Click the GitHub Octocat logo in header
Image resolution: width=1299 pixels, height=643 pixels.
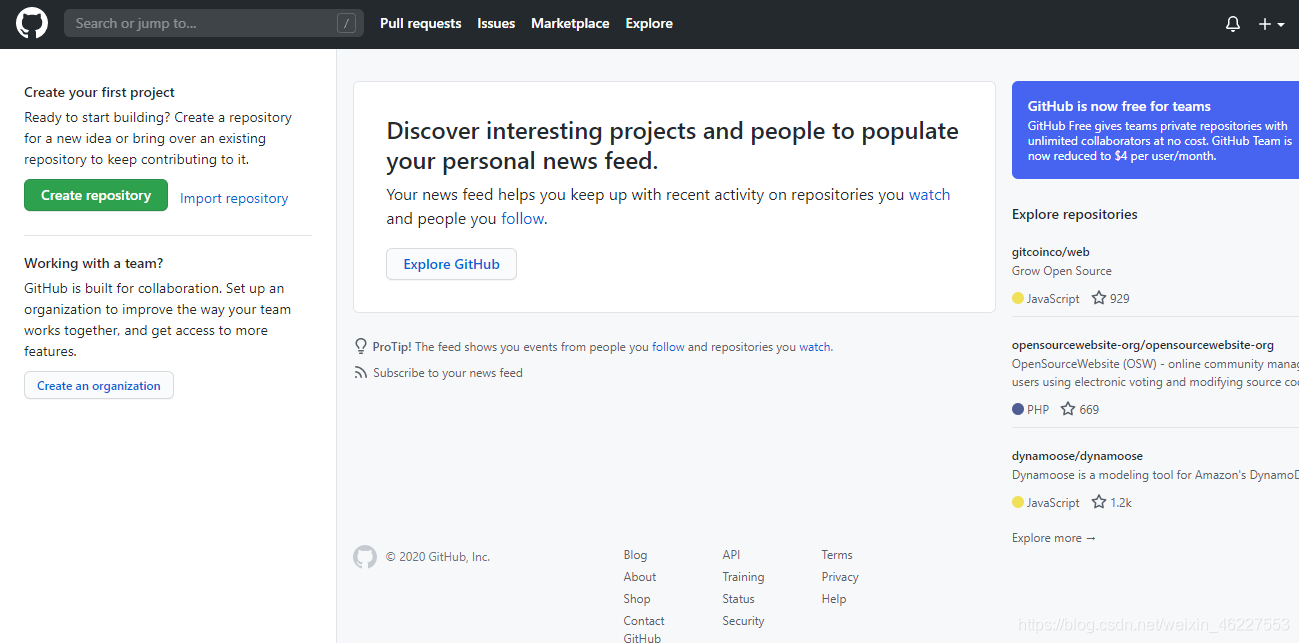click(x=32, y=23)
